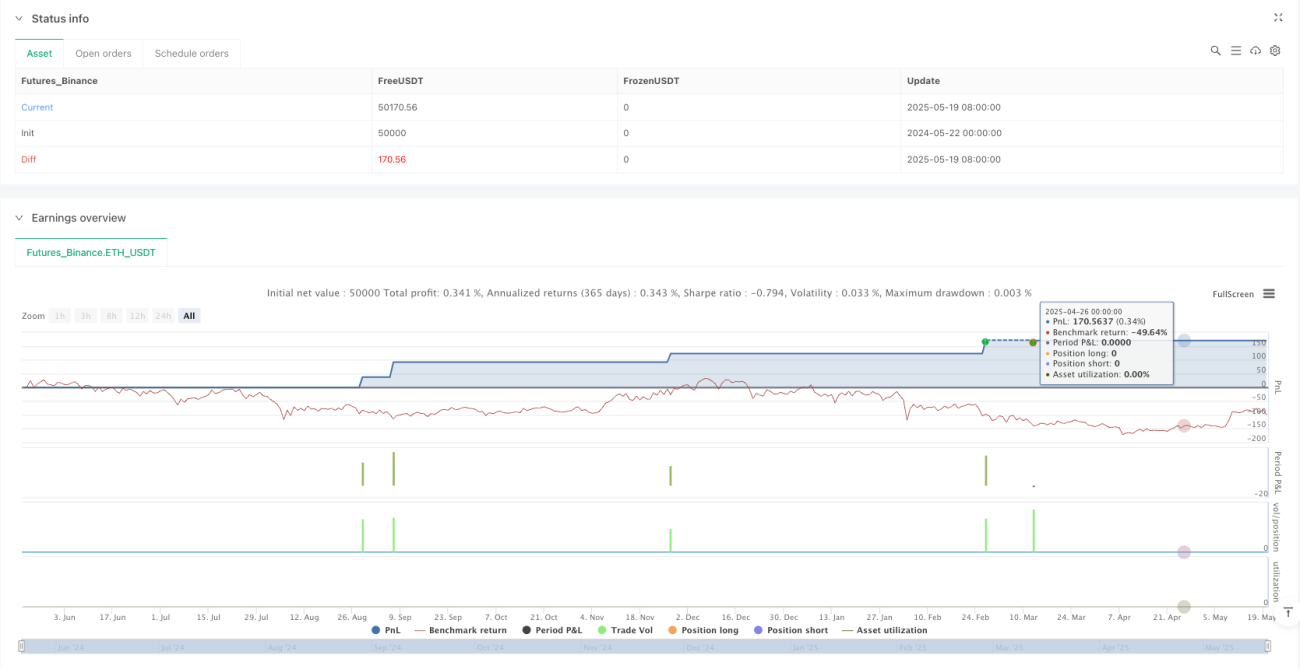Switch to the Schedule orders tab
Viewport: 1300px width, 669px height.
click(x=191, y=53)
